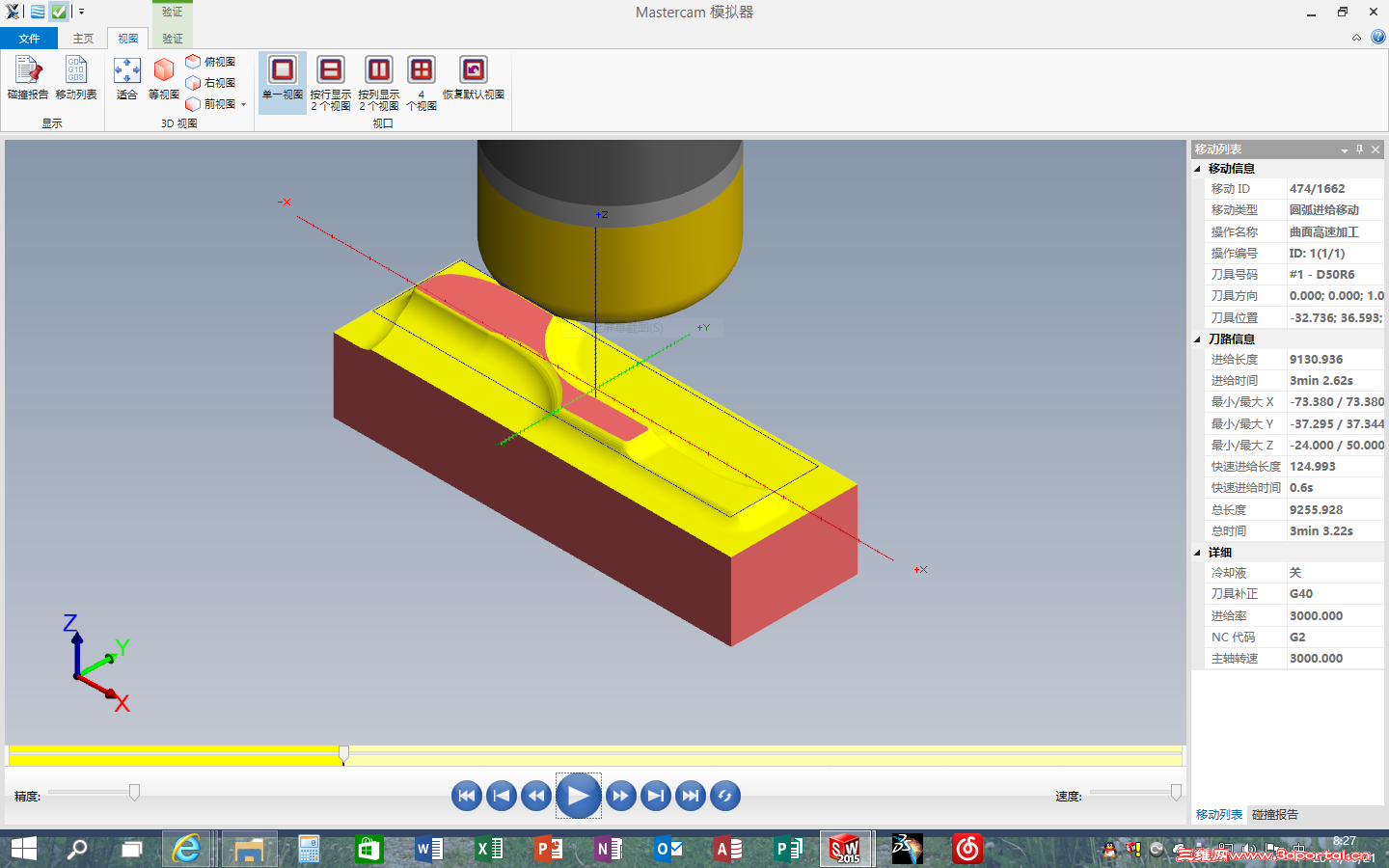
Task: Open the 碰撞报告 collision report tool
Action: click(28, 77)
